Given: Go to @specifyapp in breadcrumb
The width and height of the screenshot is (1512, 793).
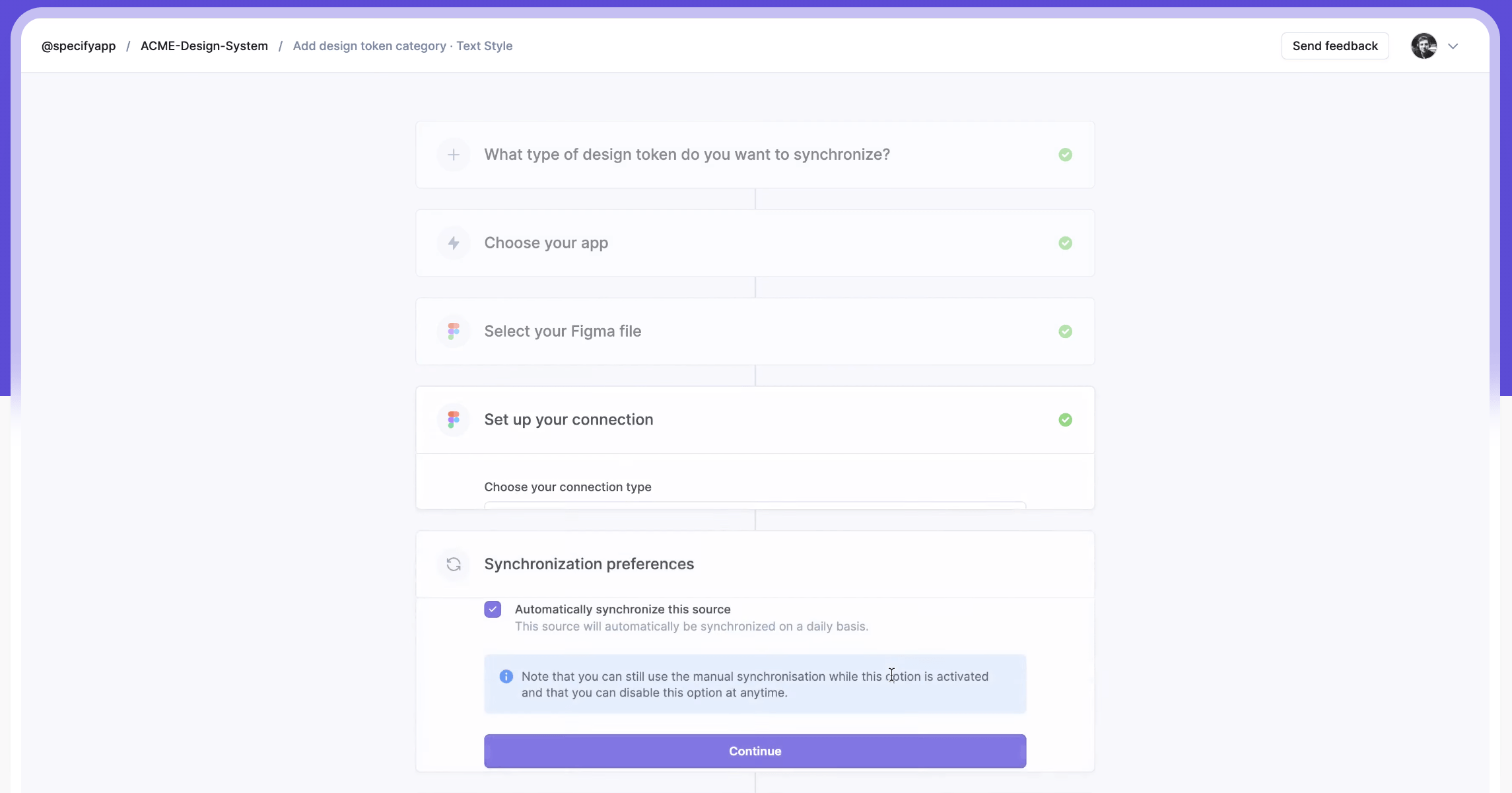Looking at the screenshot, I should (x=79, y=46).
